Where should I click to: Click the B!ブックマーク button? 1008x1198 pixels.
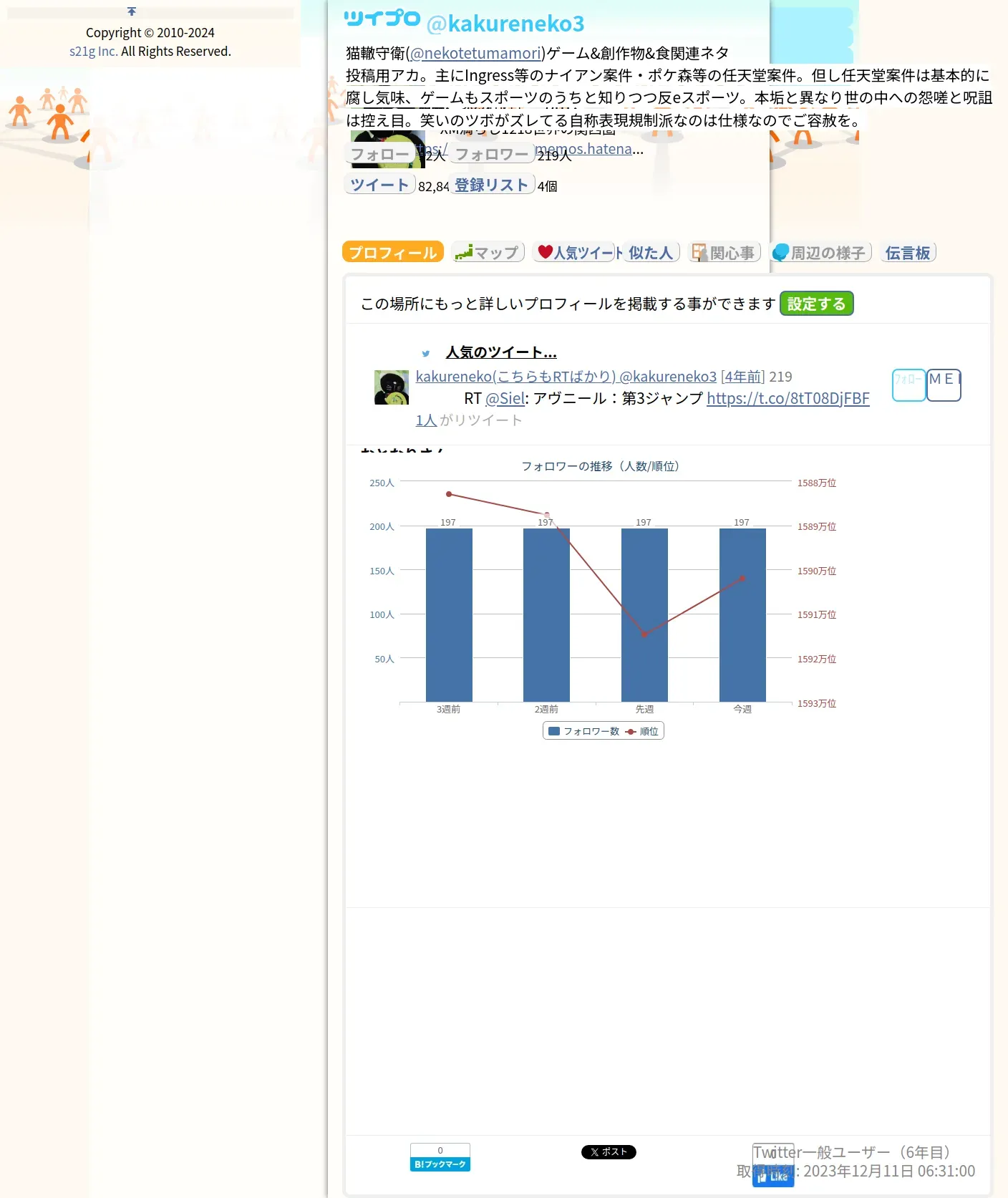(x=440, y=1157)
